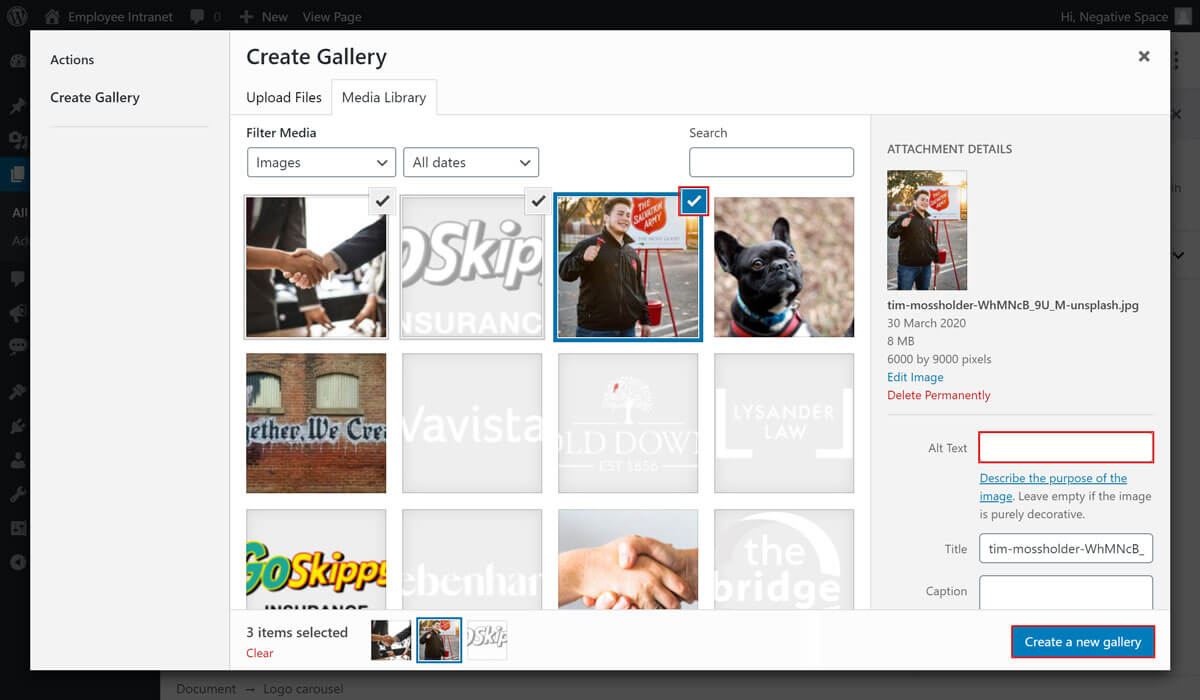The height and width of the screenshot is (700, 1200).
Task: Expand the All dates dropdown
Action: coord(471,162)
